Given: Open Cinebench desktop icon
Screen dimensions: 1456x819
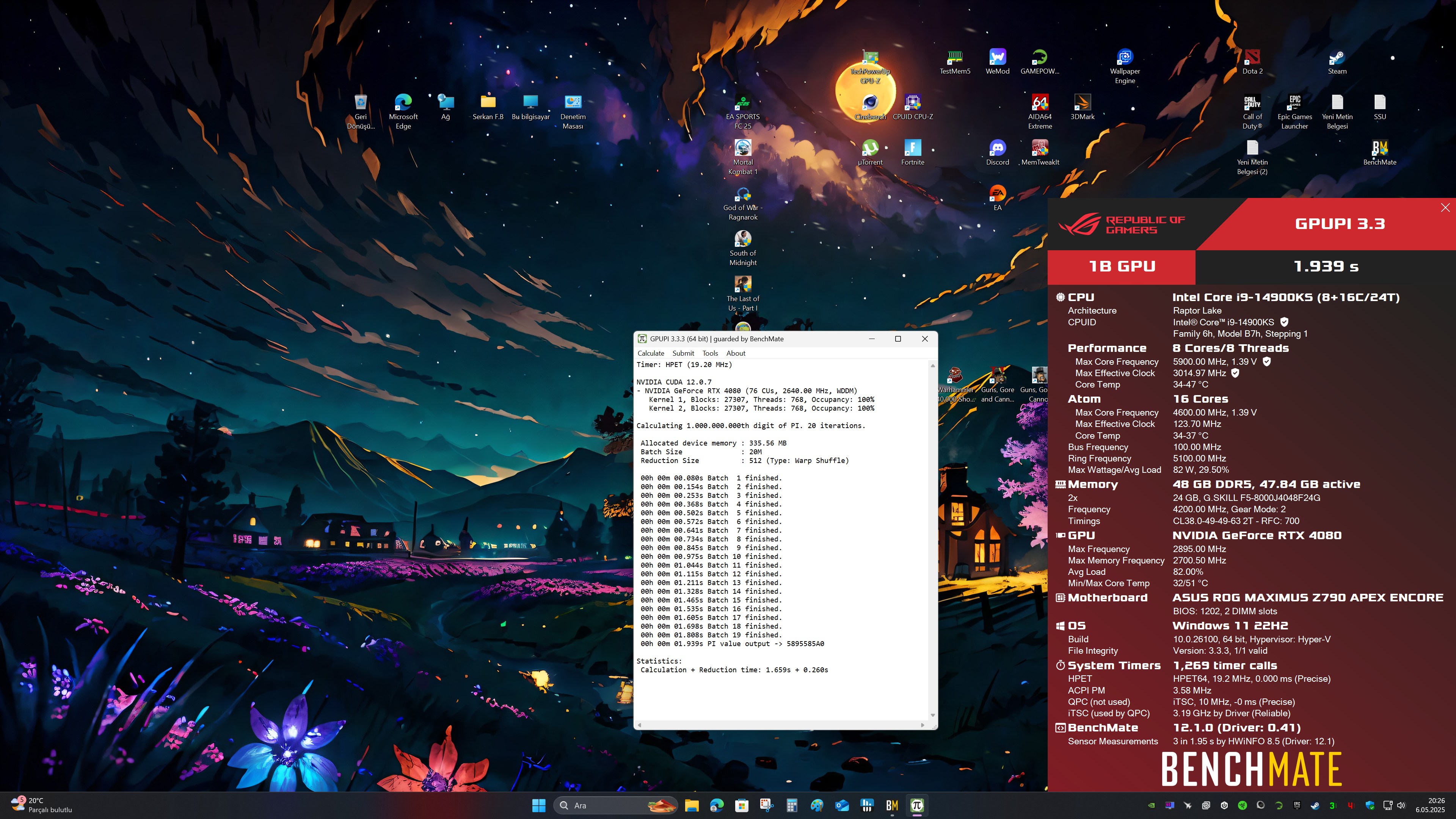Looking at the screenshot, I should coord(870,107).
